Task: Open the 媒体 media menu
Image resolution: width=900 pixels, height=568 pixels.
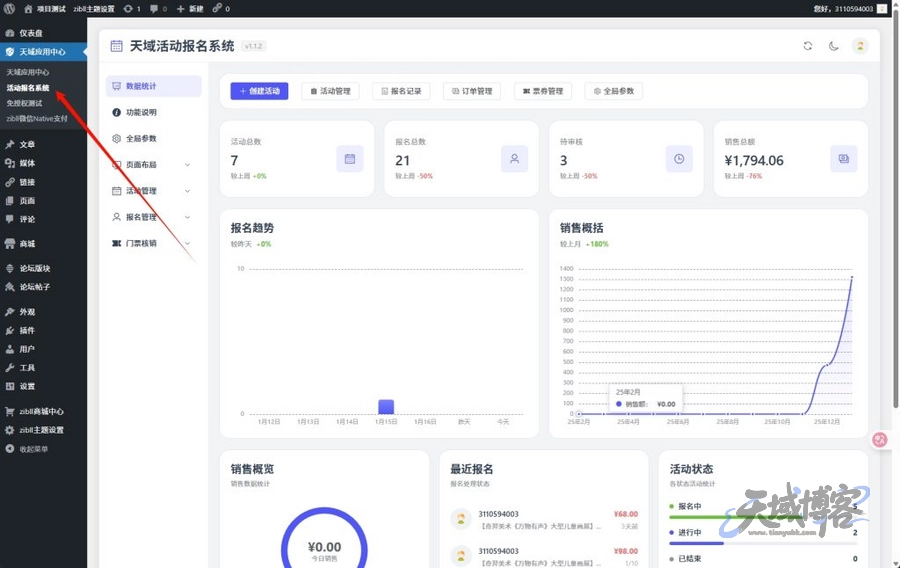Action: click(43, 164)
